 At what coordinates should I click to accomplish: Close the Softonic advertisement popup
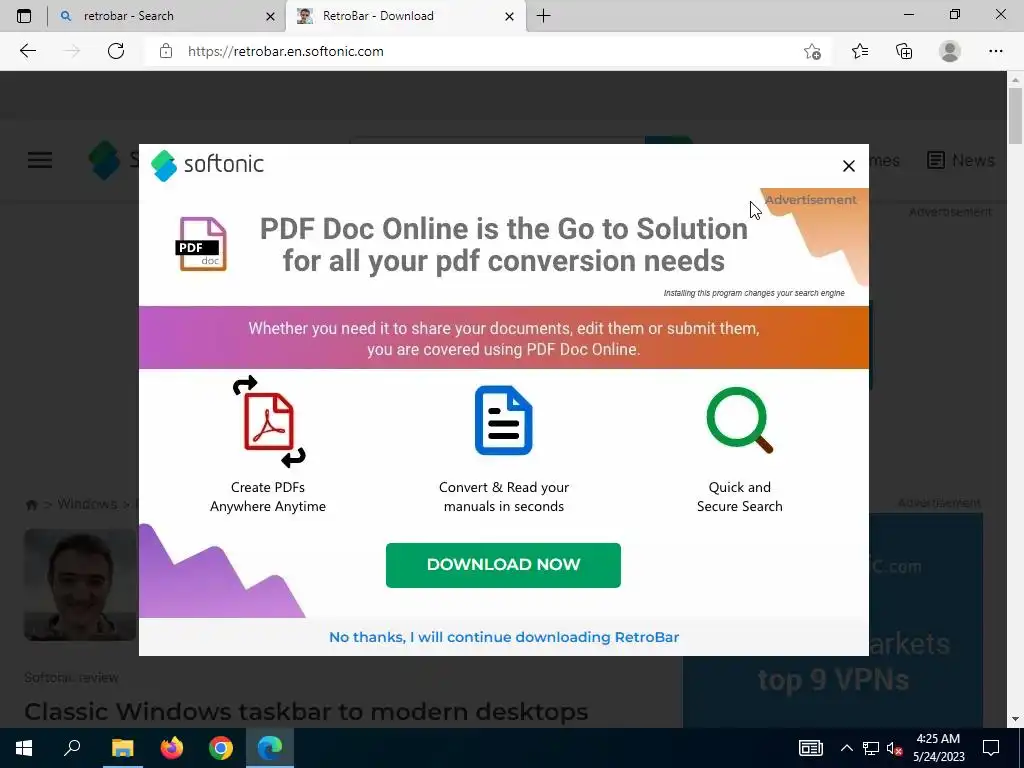click(x=848, y=166)
